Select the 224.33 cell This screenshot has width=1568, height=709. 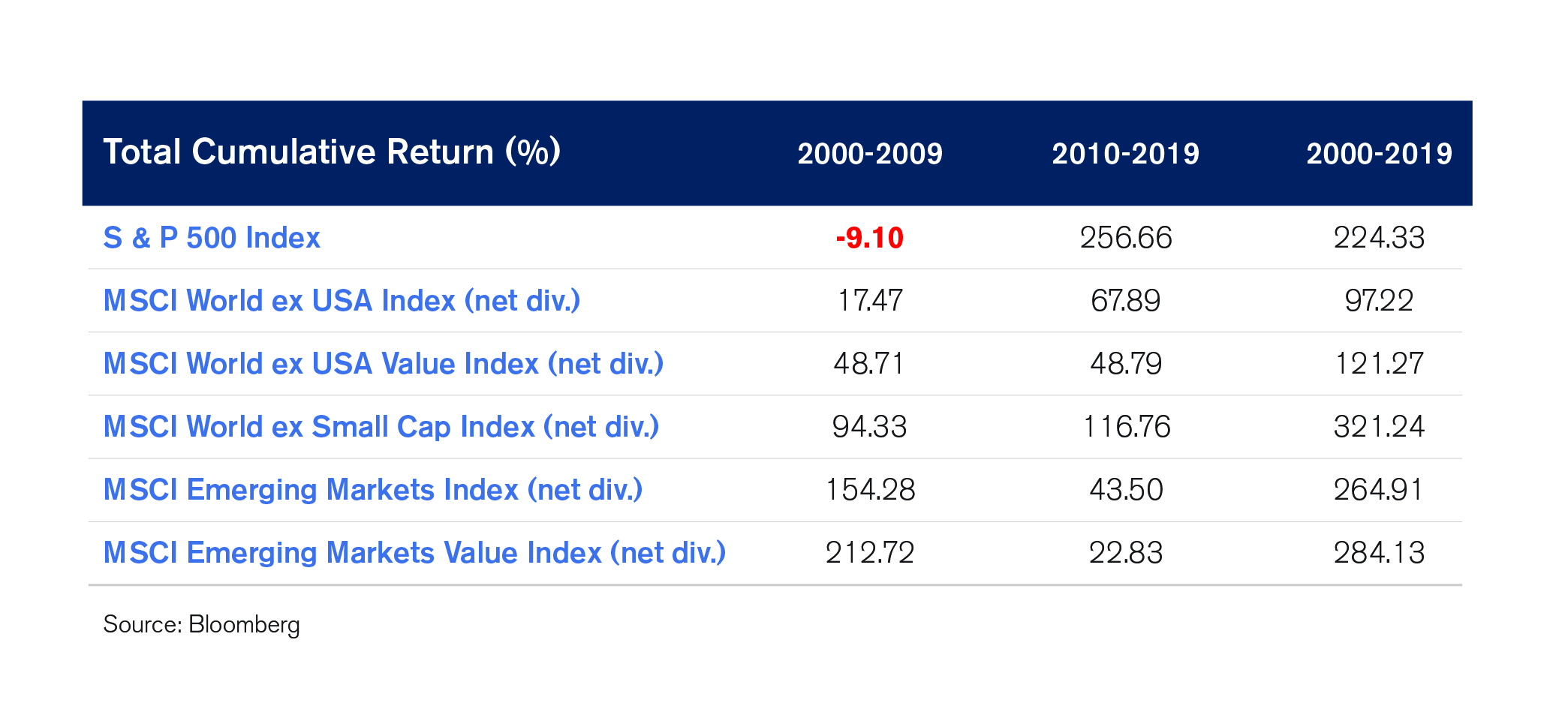click(x=1379, y=238)
